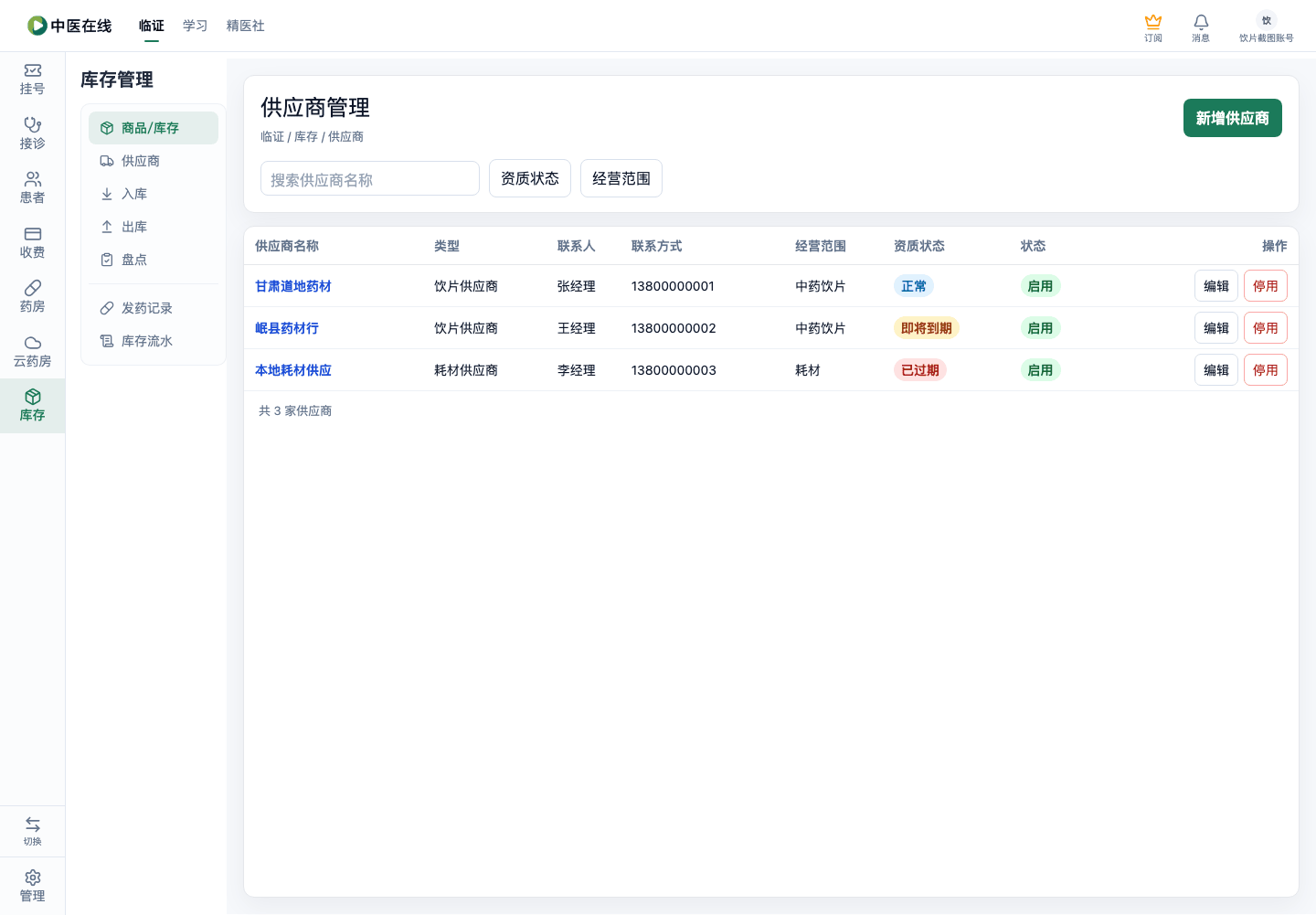Screen dimensions: 1316x915
Task: Open the 发药记录 menu item
Action: coord(154,308)
